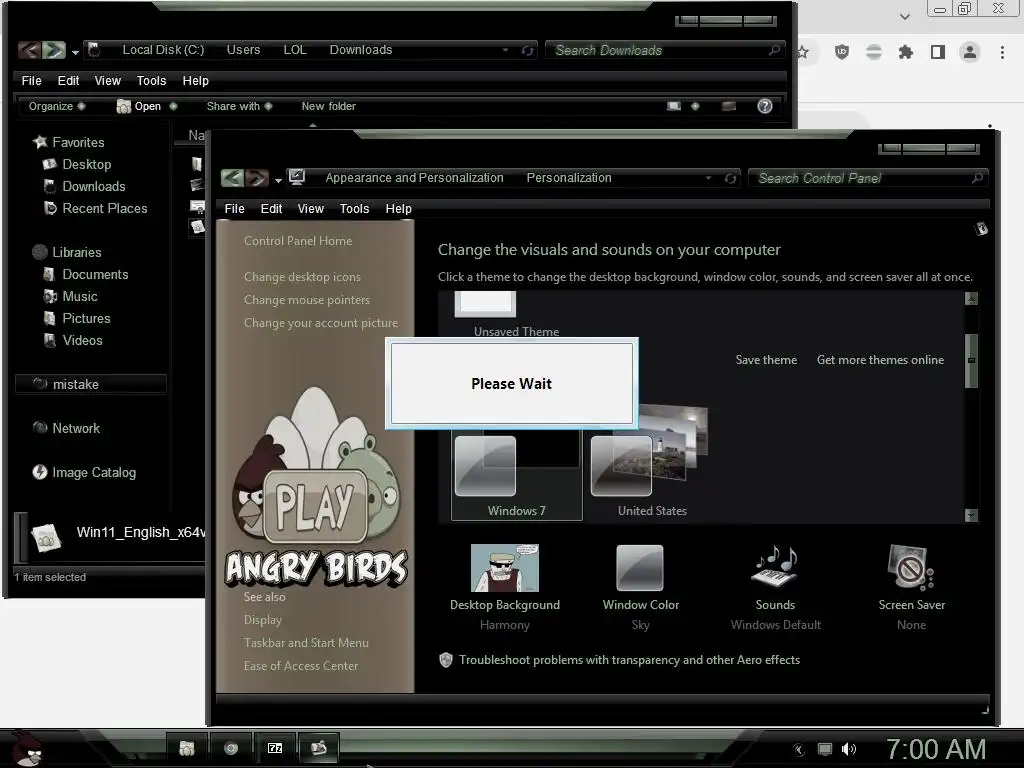Click Back arrow in Downloads window
The image size is (1024, 768).
29,50
